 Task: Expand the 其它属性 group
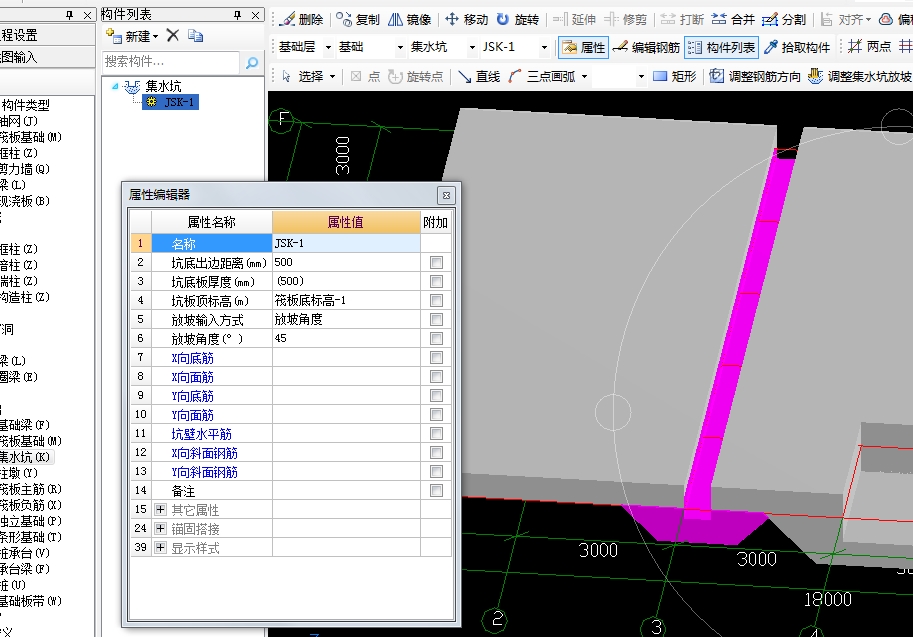pos(160,509)
